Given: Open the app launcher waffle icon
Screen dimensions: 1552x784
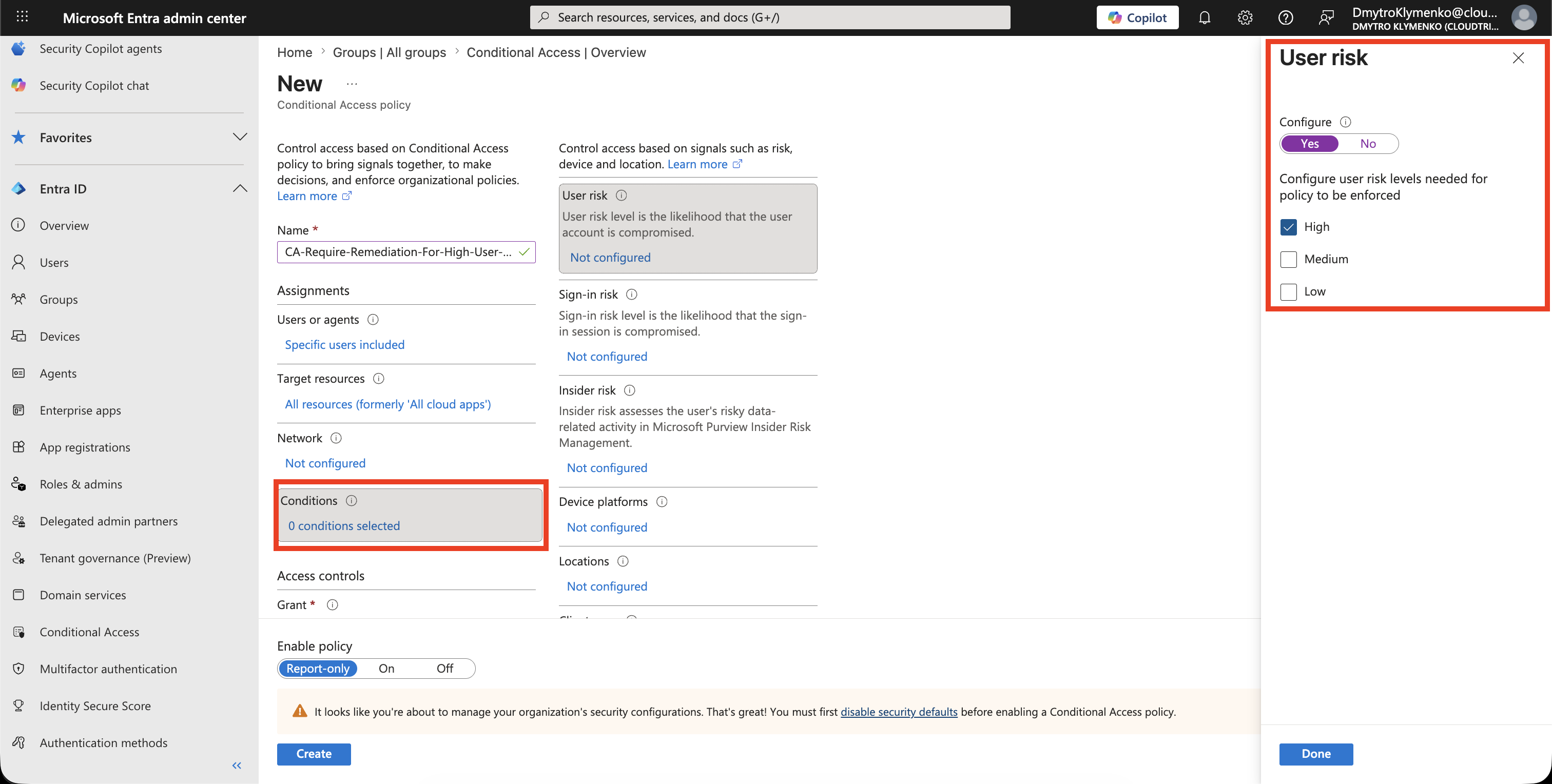Looking at the screenshot, I should pyautogui.click(x=22, y=17).
